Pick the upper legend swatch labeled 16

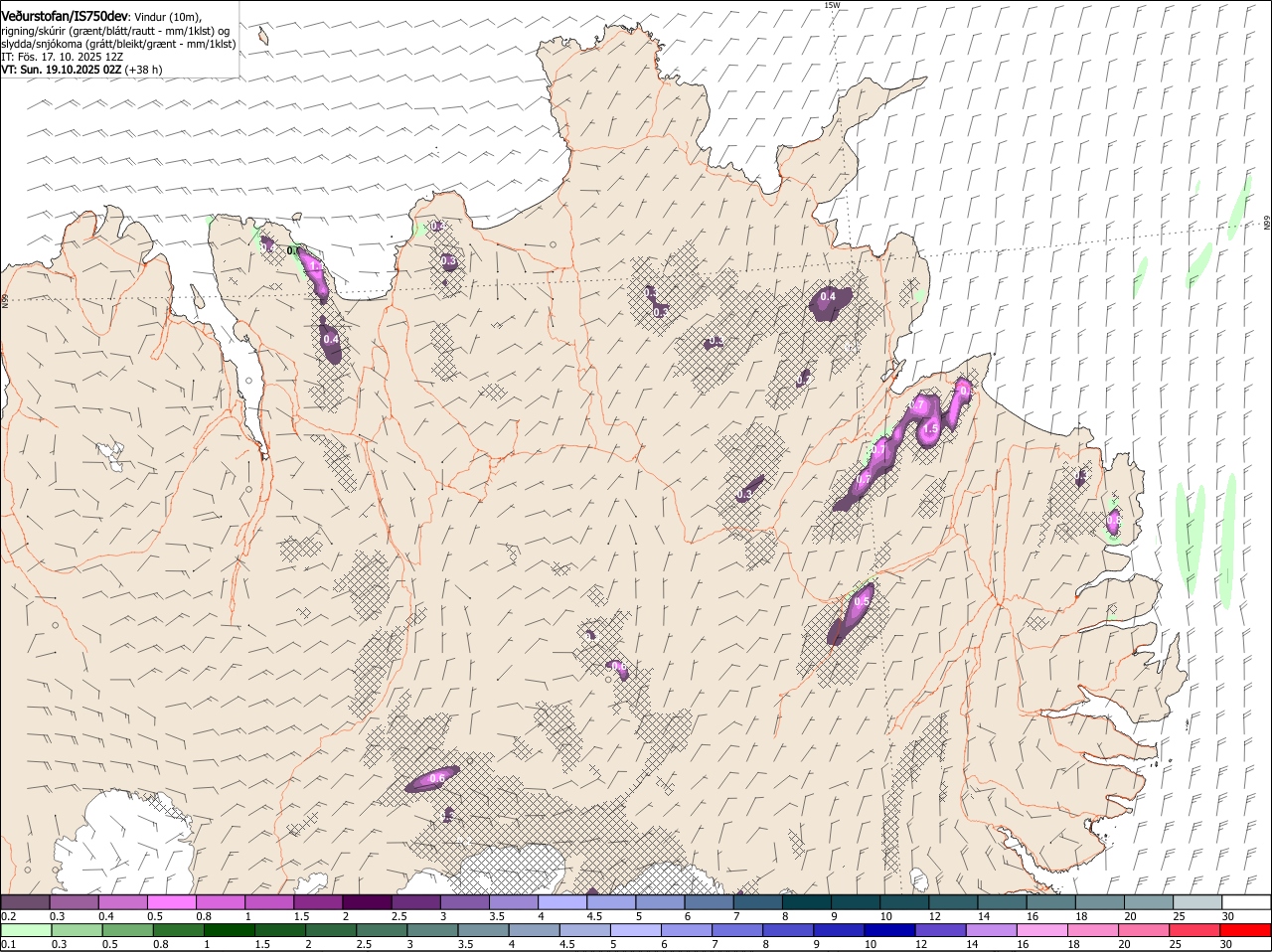click(x=1049, y=901)
